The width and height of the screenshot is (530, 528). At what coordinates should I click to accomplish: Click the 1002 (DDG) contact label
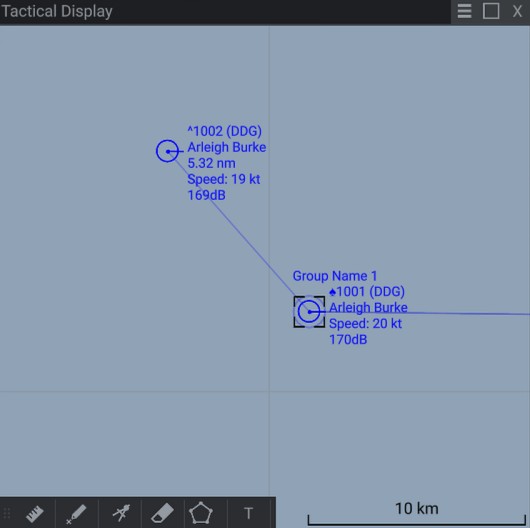pos(224,131)
